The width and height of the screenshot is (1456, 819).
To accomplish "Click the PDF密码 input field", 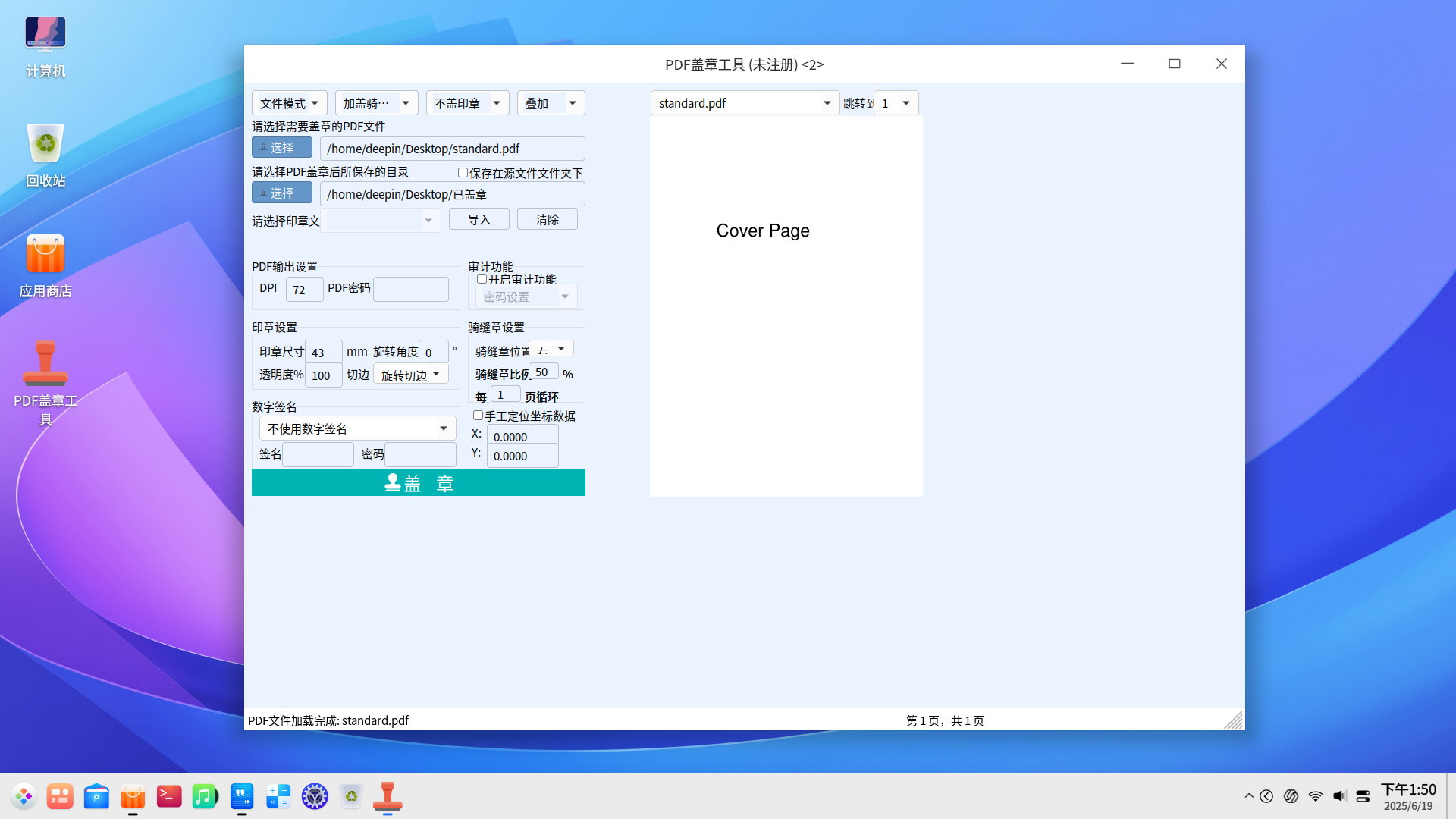I will (411, 289).
